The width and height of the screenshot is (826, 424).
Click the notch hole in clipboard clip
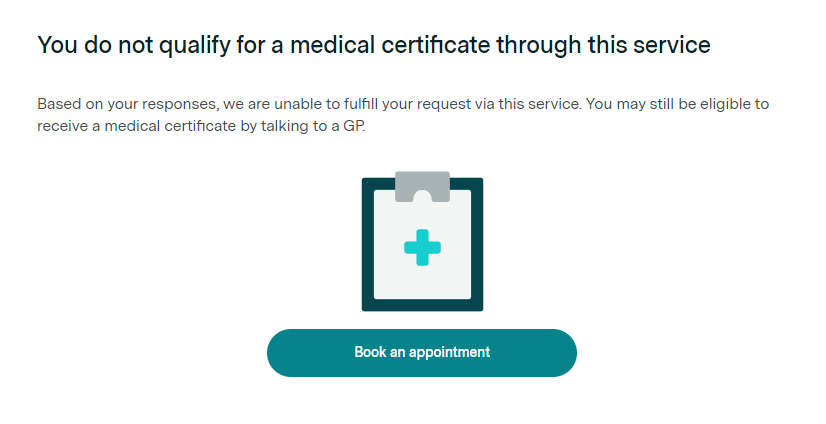coord(422,195)
